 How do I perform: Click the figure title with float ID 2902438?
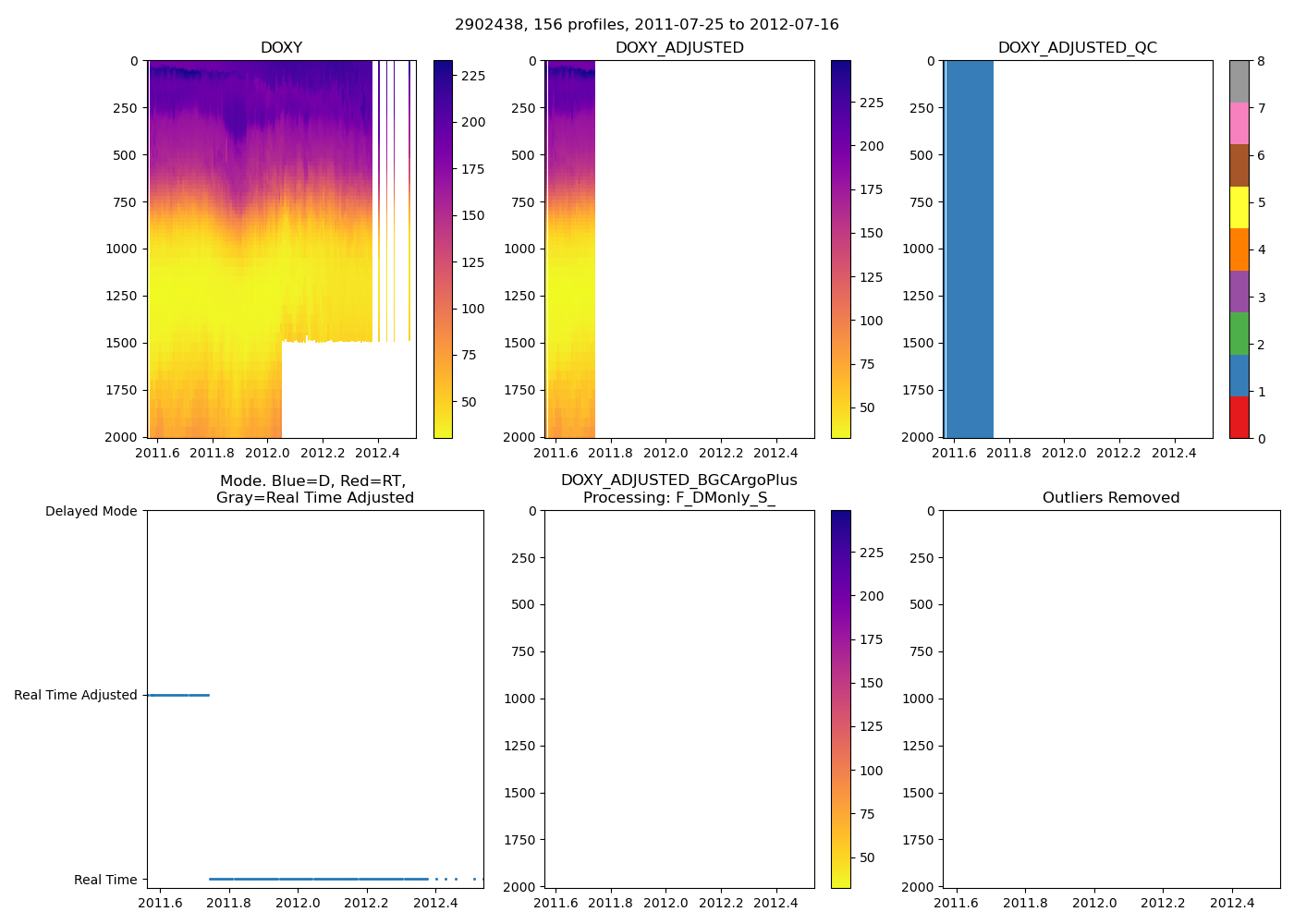(x=646, y=25)
